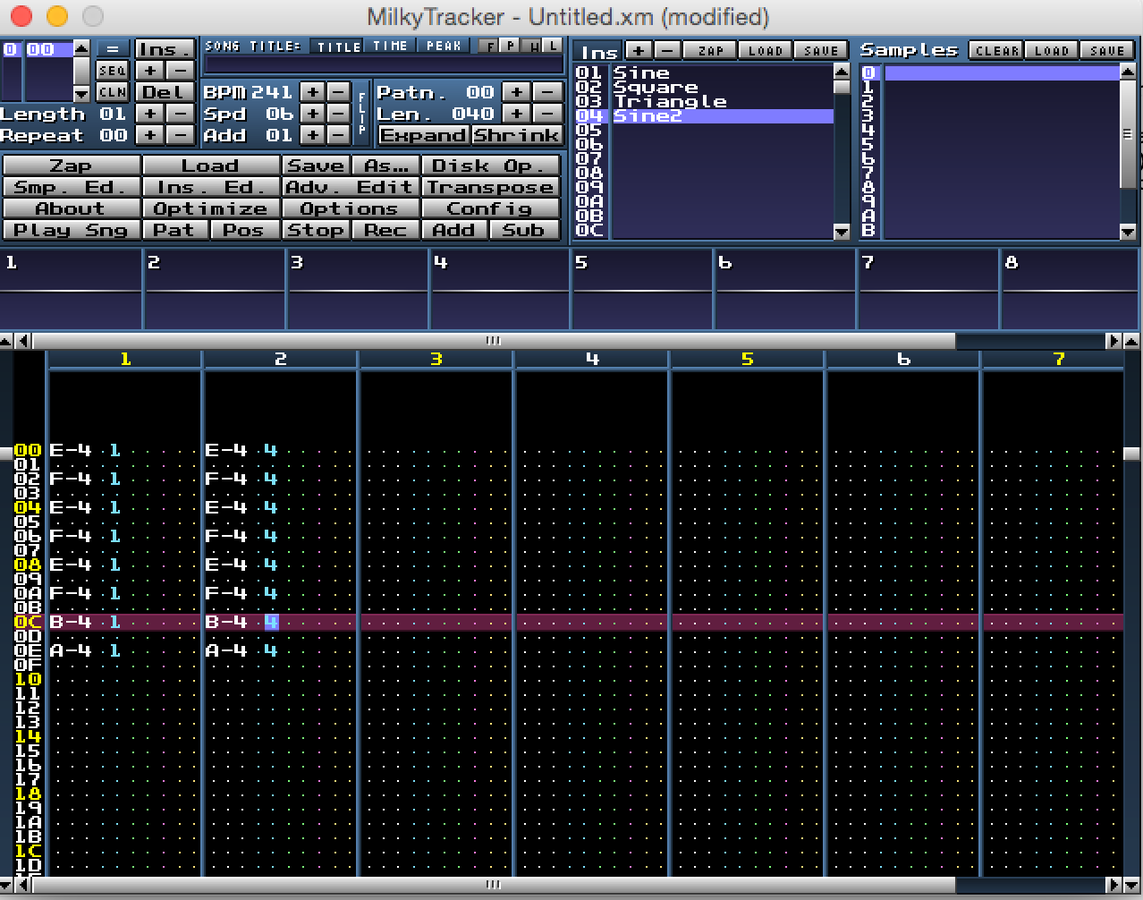Toggle the L live-switch button
The width and height of the screenshot is (1143, 900).
554,46
